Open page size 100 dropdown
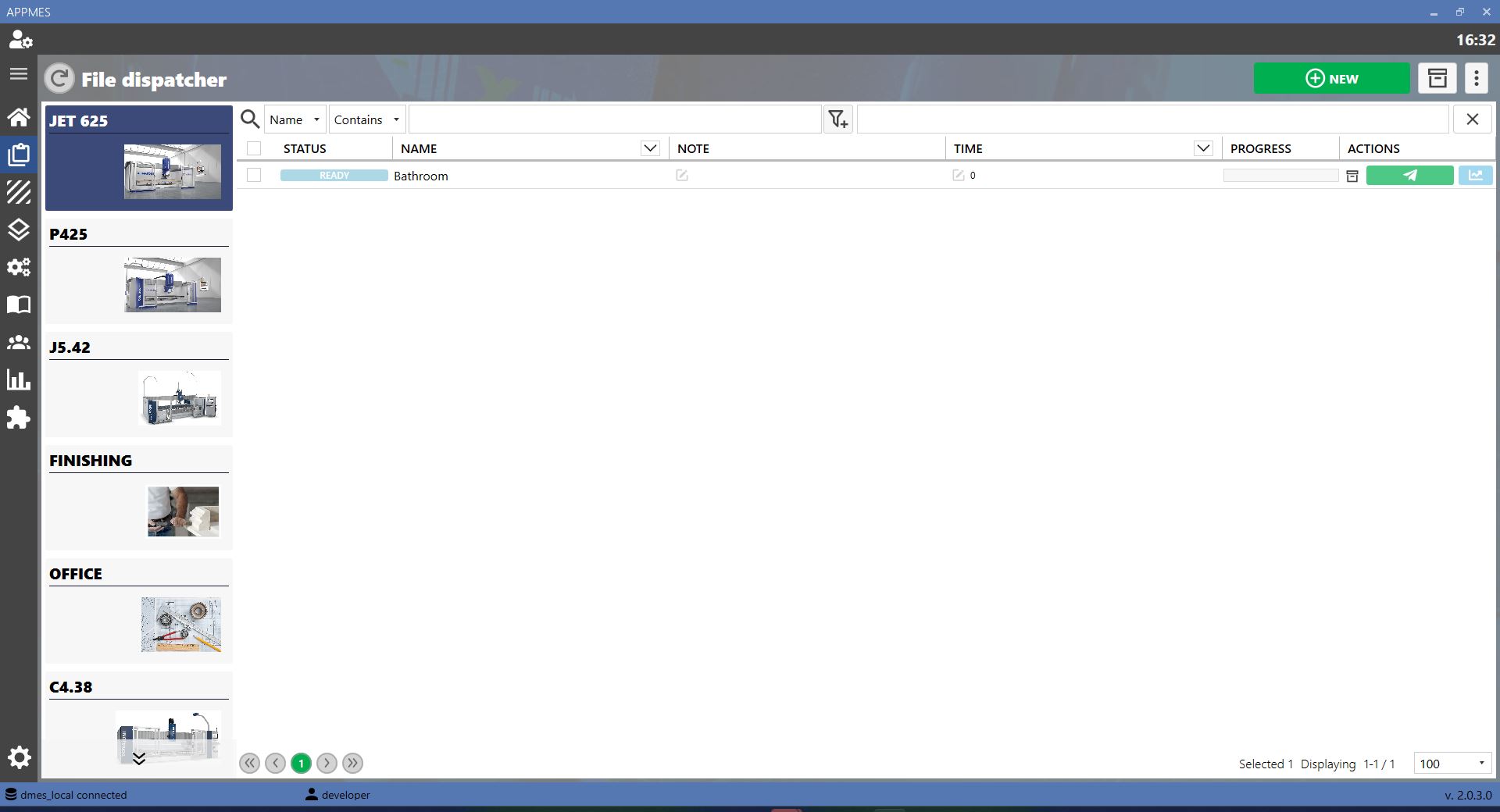 click(1452, 764)
